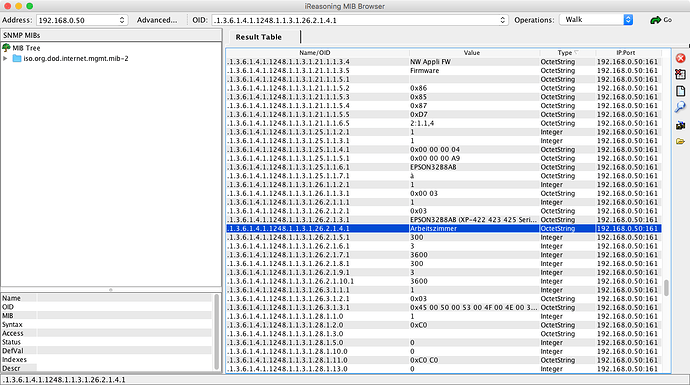Click the properties panel vertical scrollbar
Screen dimensions: 690x385
coord(217,332)
